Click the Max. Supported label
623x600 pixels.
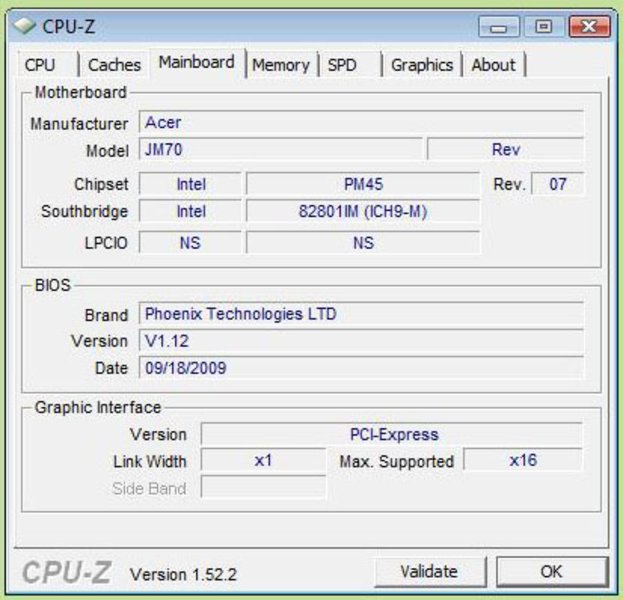(x=397, y=461)
